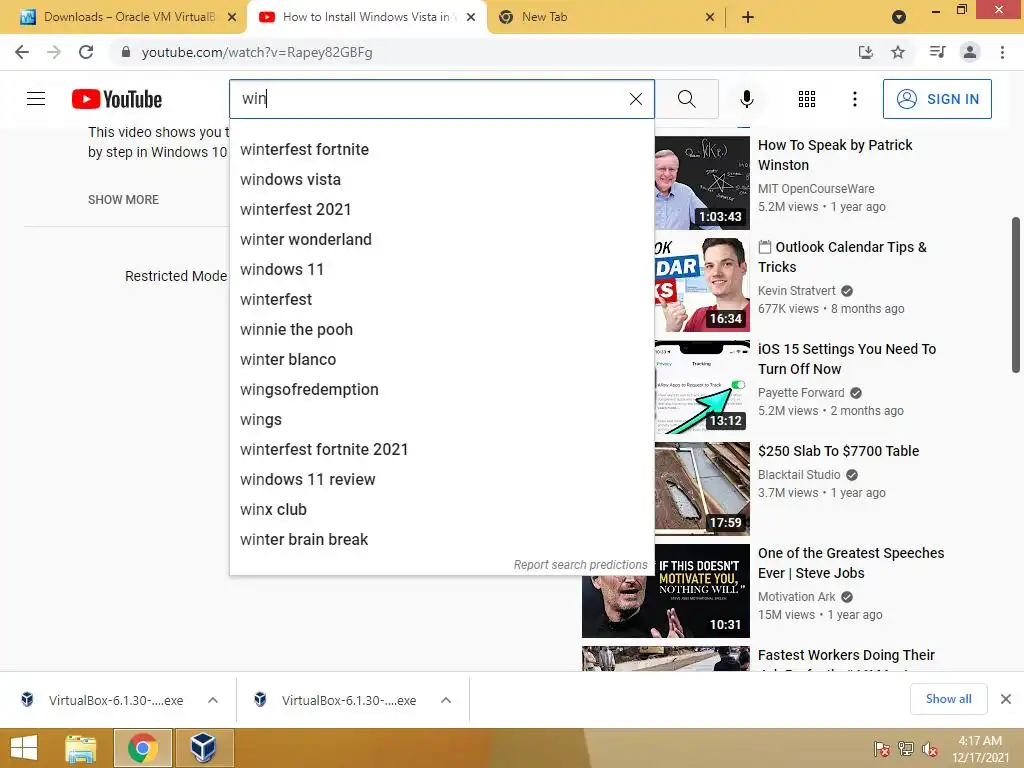This screenshot has width=1024, height=768.
Task: Go back with the browser back arrow
Action: 22,52
